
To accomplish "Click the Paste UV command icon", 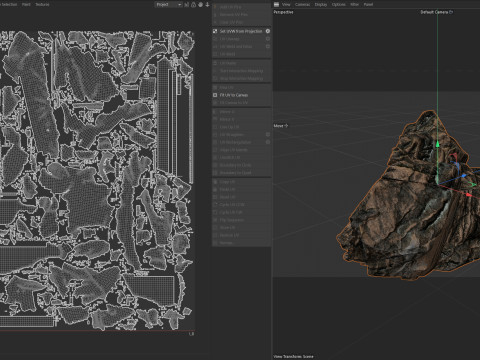I will 215,189.
